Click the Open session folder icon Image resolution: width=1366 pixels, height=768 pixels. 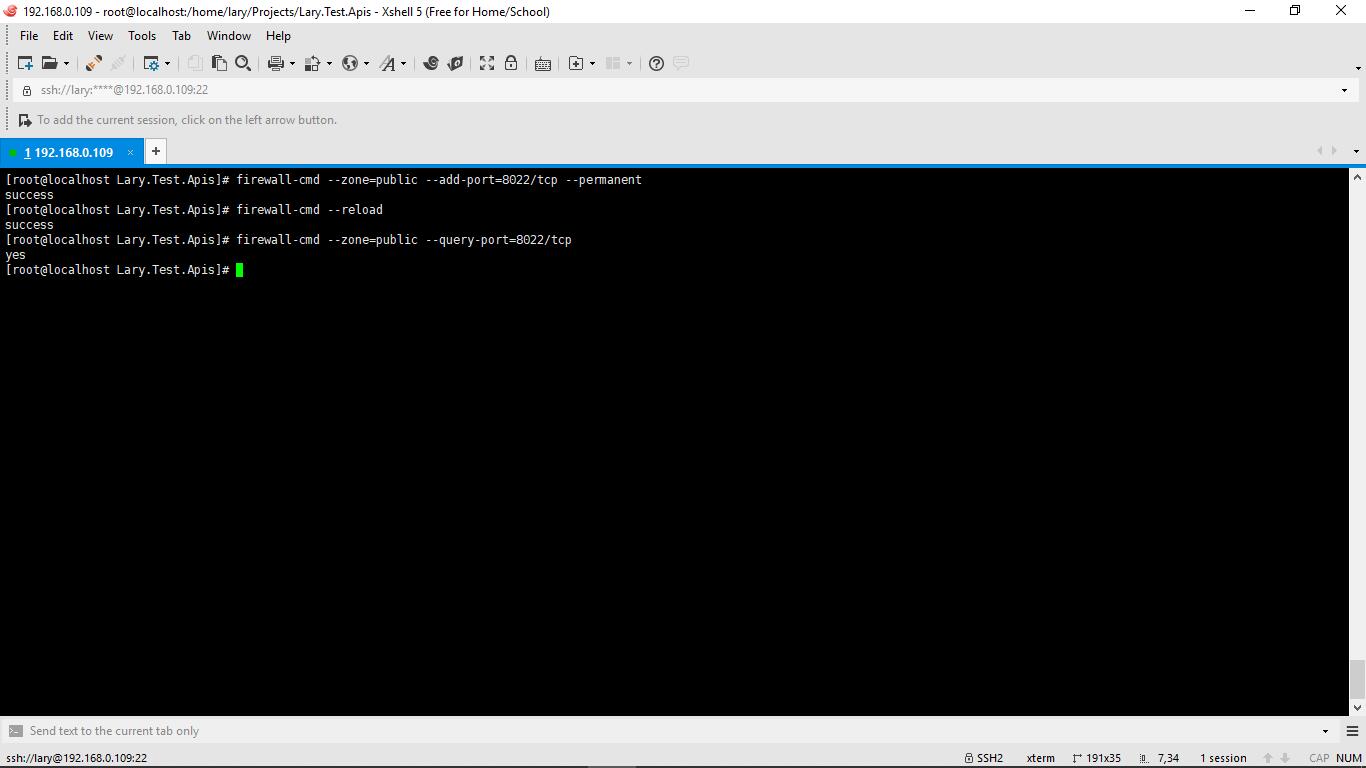(x=49, y=63)
